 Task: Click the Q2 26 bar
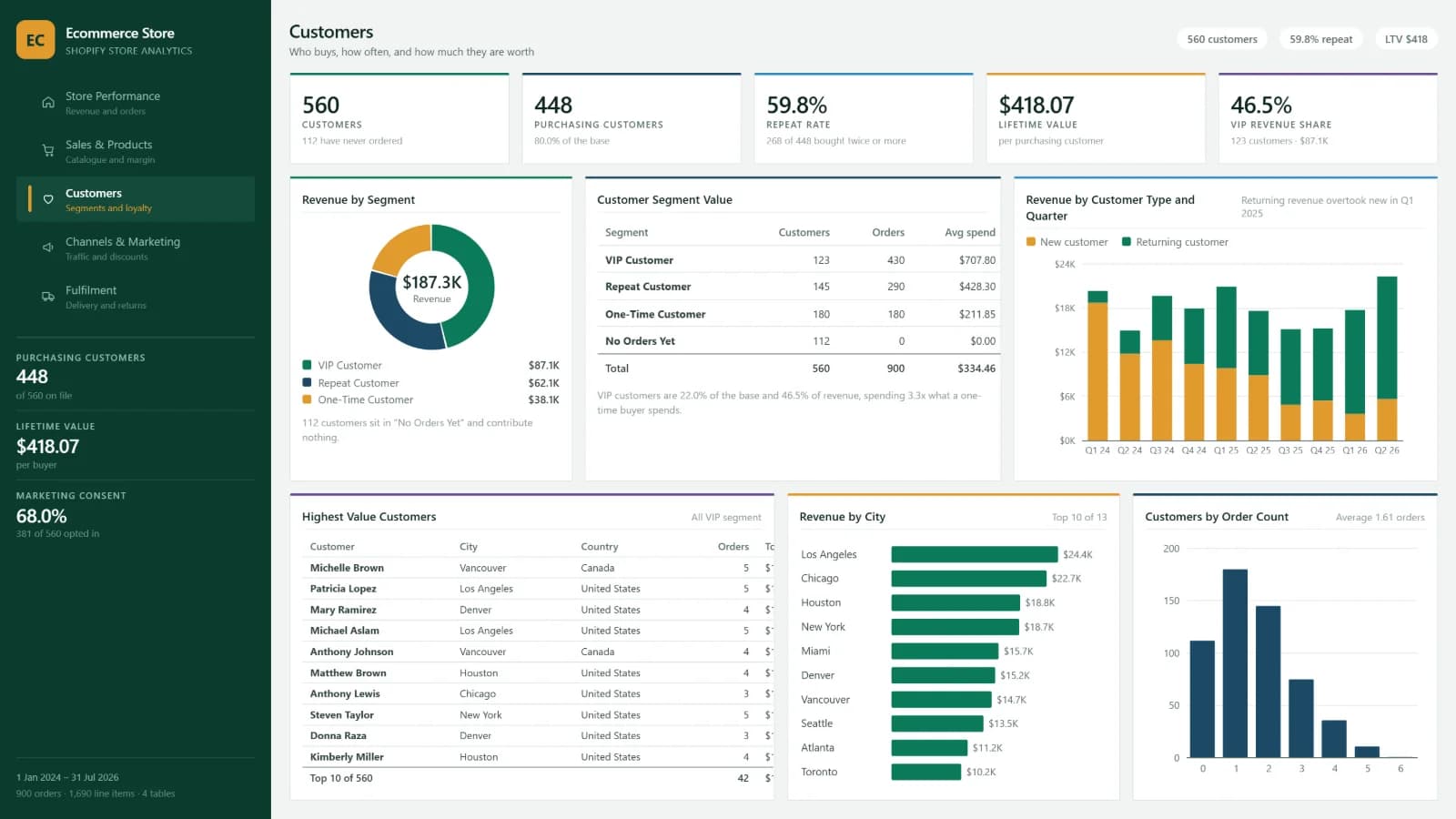pos(1387,359)
